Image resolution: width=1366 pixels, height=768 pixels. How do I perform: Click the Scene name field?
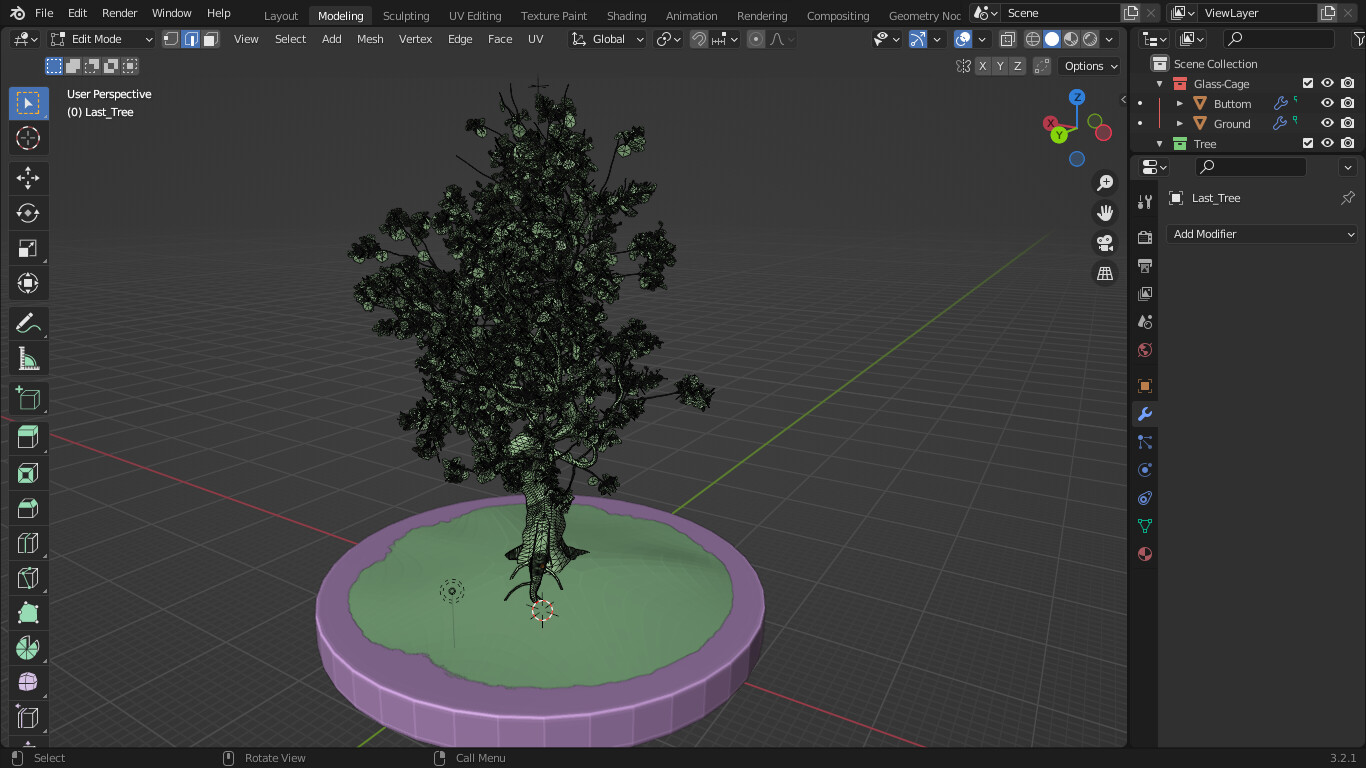coord(1060,13)
